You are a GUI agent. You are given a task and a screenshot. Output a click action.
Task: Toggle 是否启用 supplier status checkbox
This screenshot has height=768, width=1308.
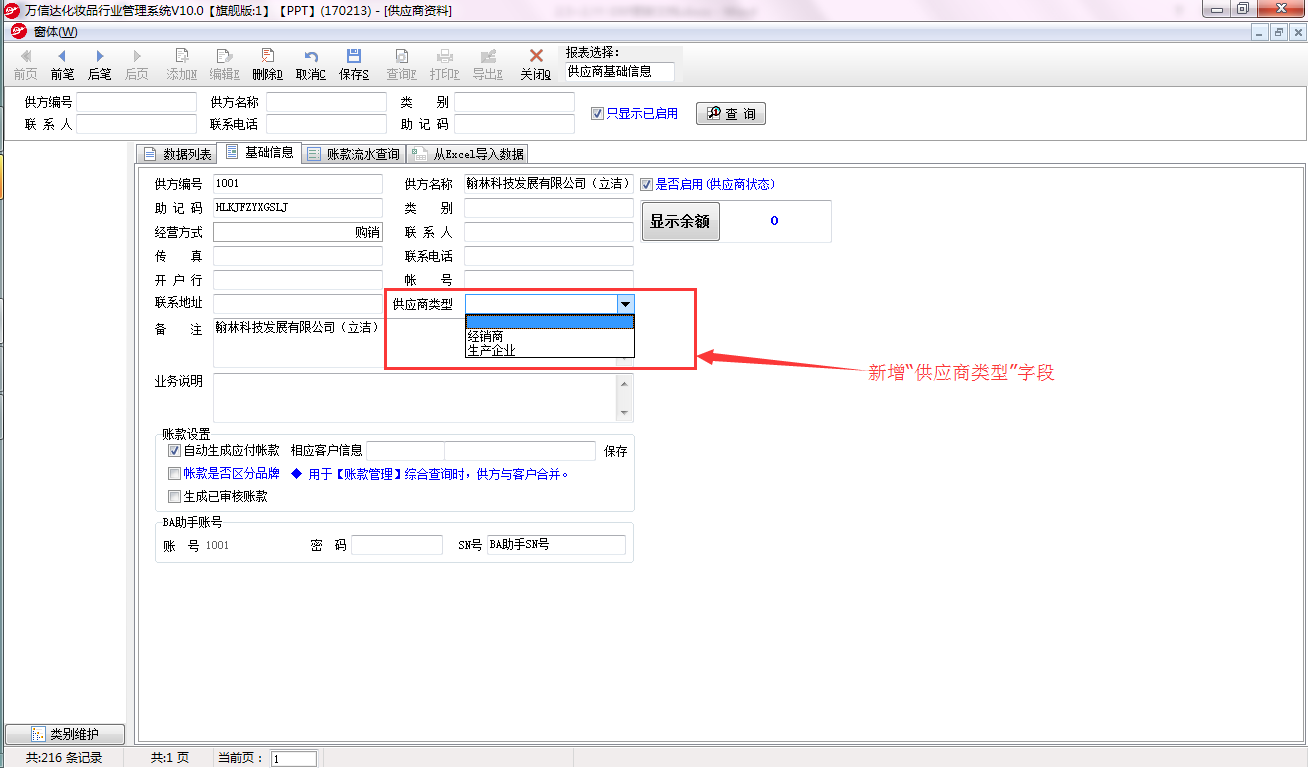click(646, 184)
